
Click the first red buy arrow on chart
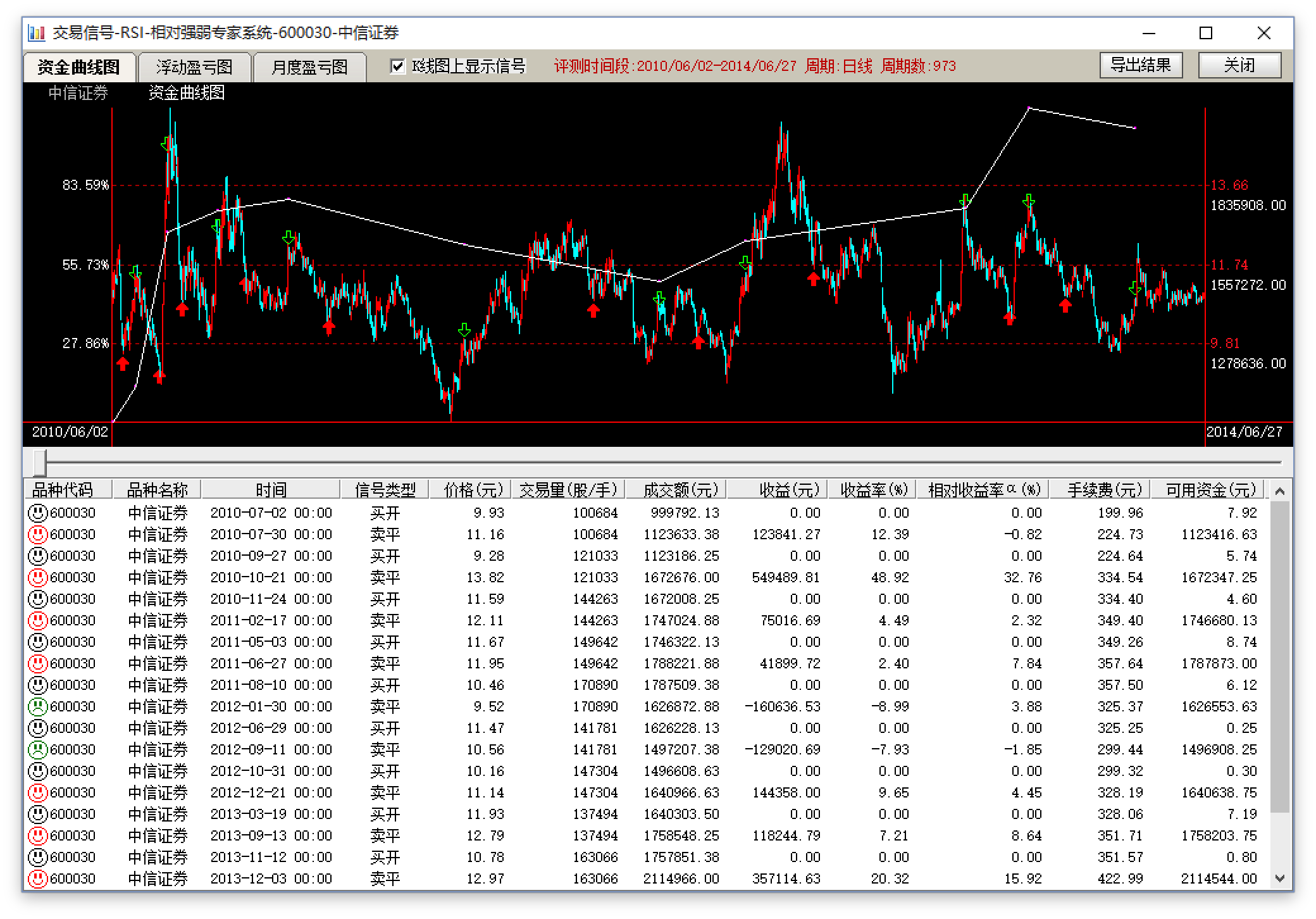(x=123, y=363)
